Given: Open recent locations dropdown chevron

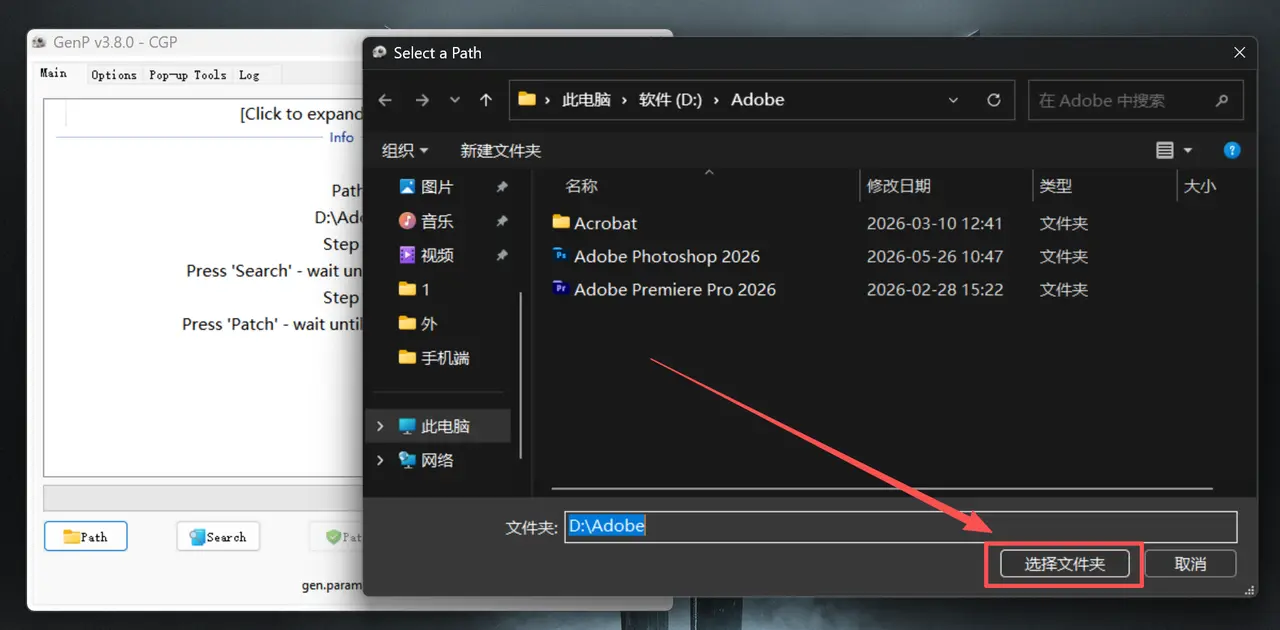Looking at the screenshot, I should [x=455, y=100].
